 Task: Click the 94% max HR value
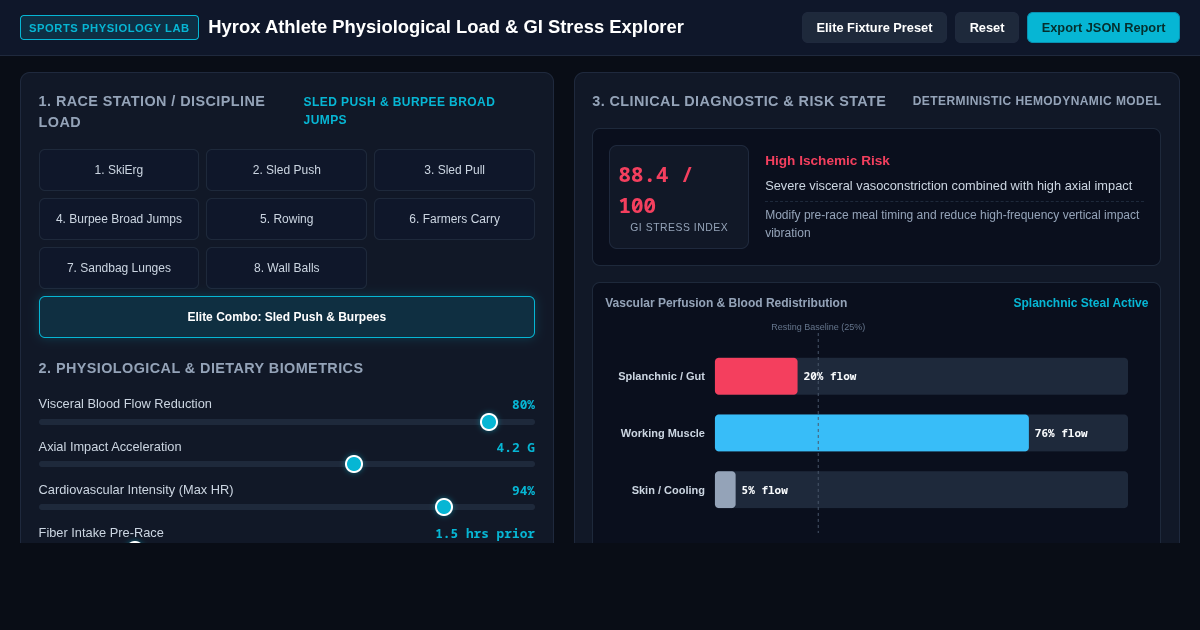[523, 491]
